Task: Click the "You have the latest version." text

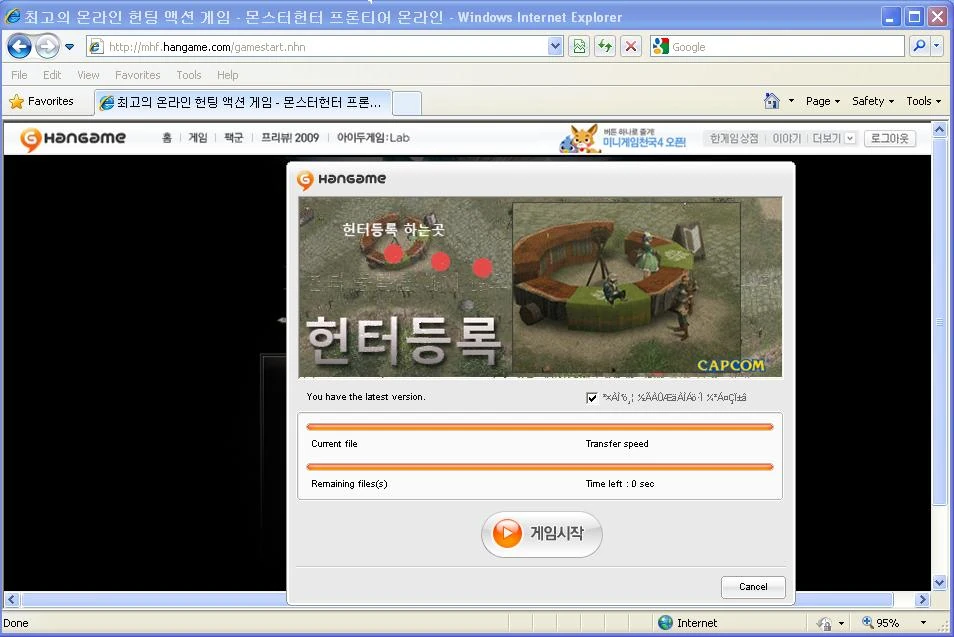Action: point(366,397)
